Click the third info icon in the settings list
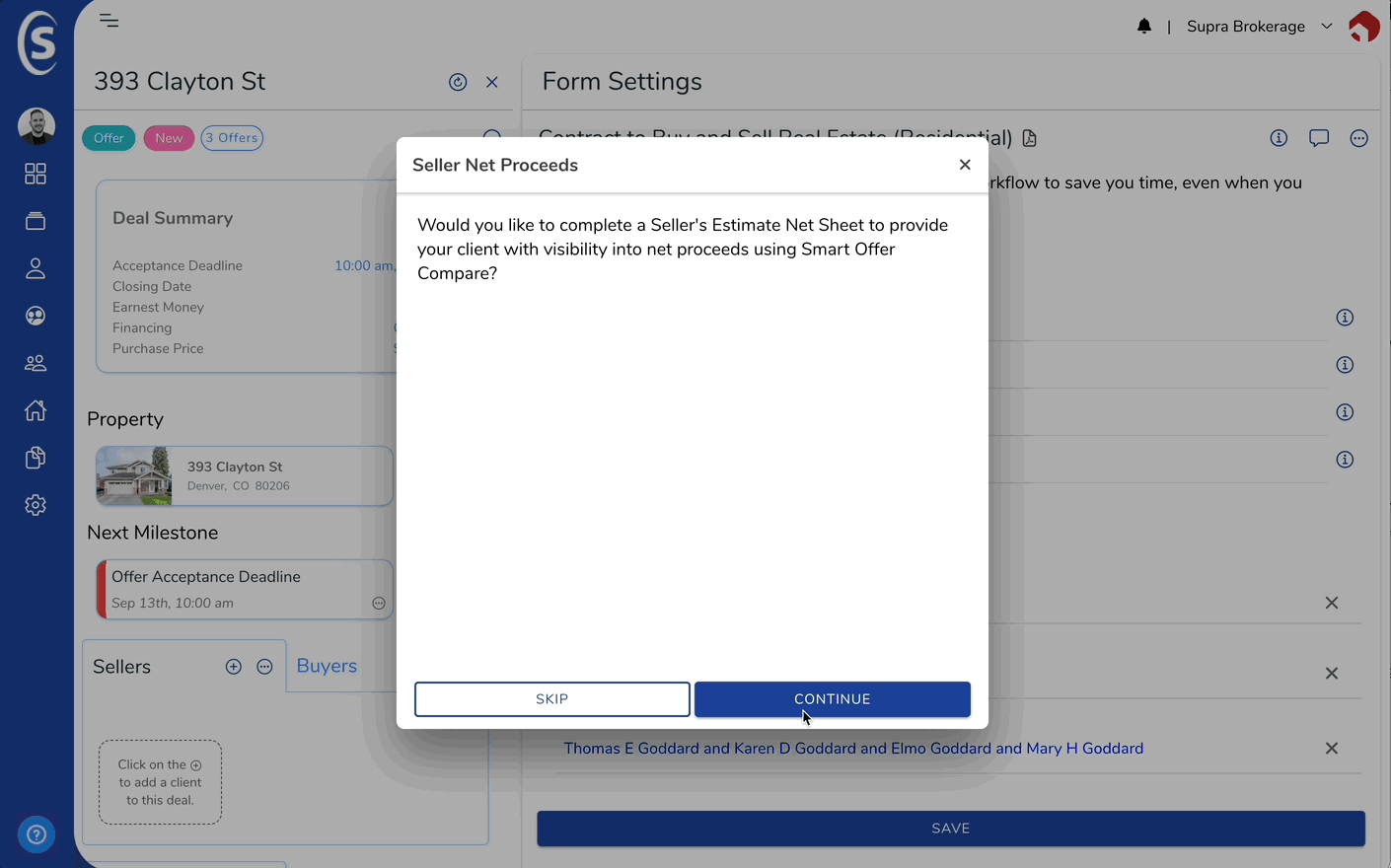Screen dimensions: 1391x868 click(x=1345, y=412)
